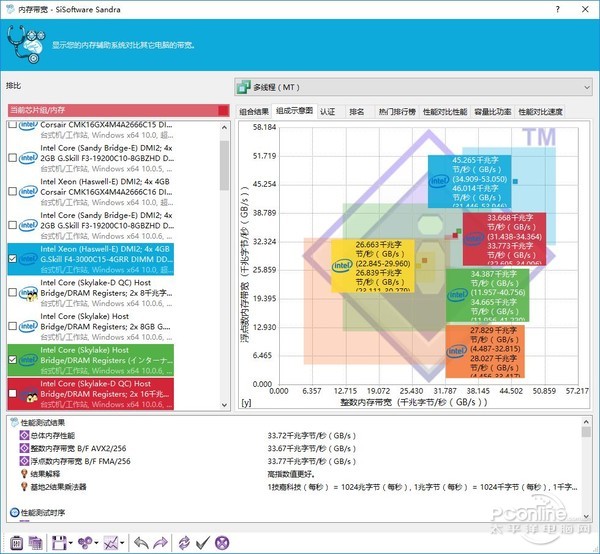Viewport: 600px width, 554px height.
Task: Click the Intel logo of G.Skill F4-3000C15 row
Action: click(x=28, y=259)
